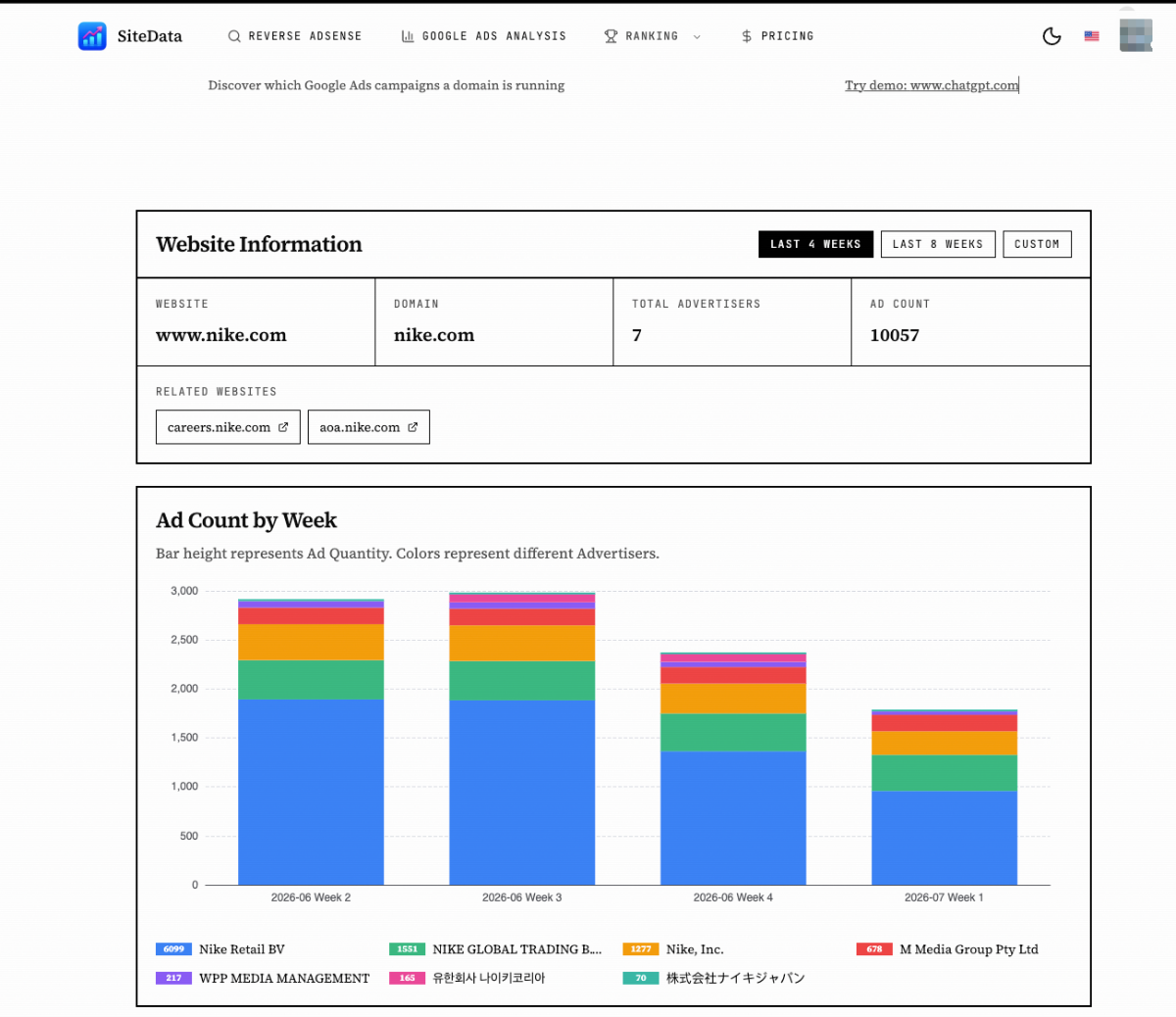Click the Ranking trophy icon

[611, 36]
